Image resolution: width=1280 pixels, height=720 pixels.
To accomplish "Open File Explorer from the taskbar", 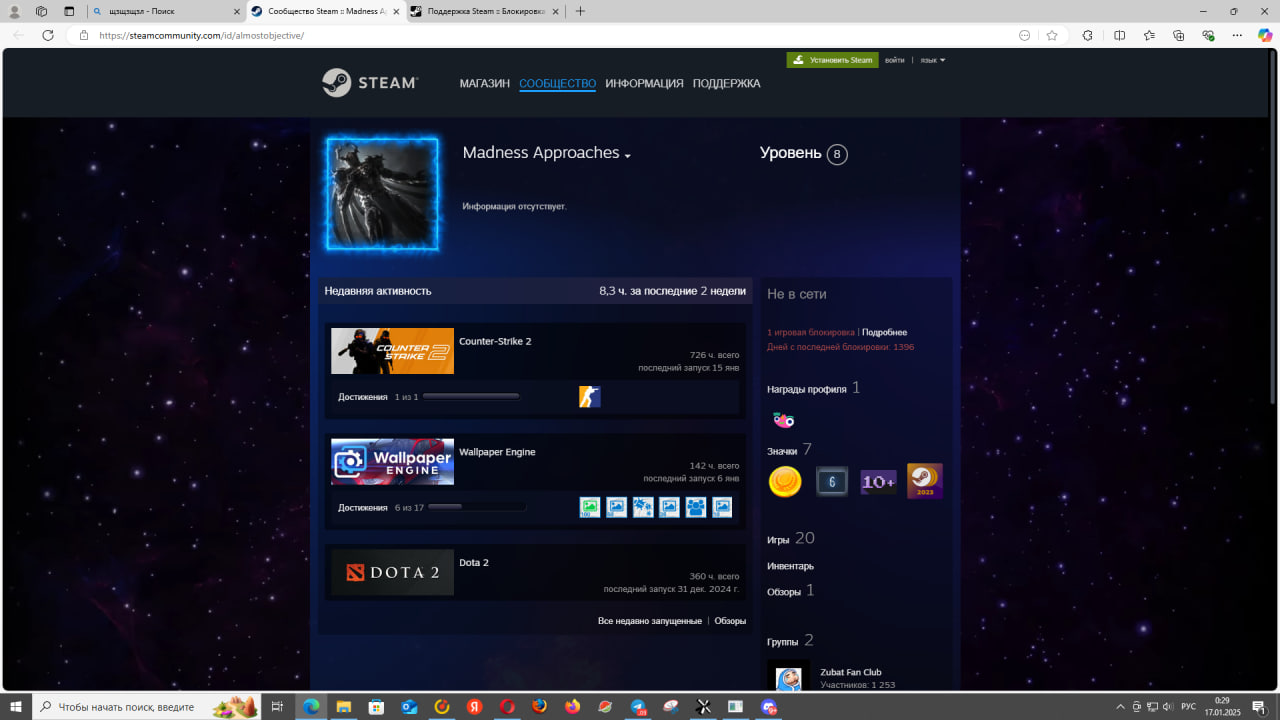I will 344,707.
